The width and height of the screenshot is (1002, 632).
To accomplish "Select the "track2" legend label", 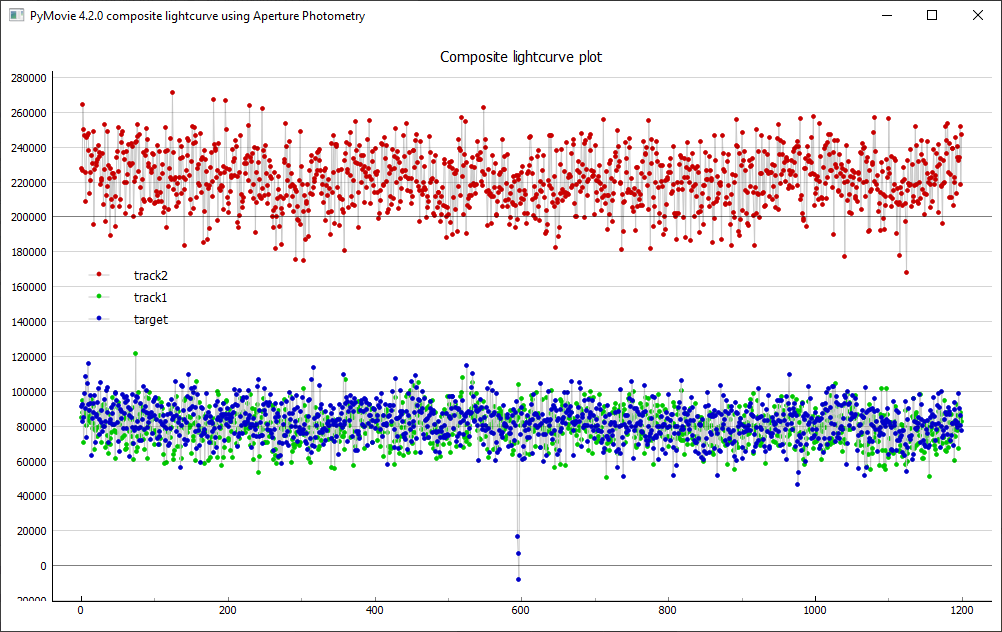I will pyautogui.click(x=151, y=275).
